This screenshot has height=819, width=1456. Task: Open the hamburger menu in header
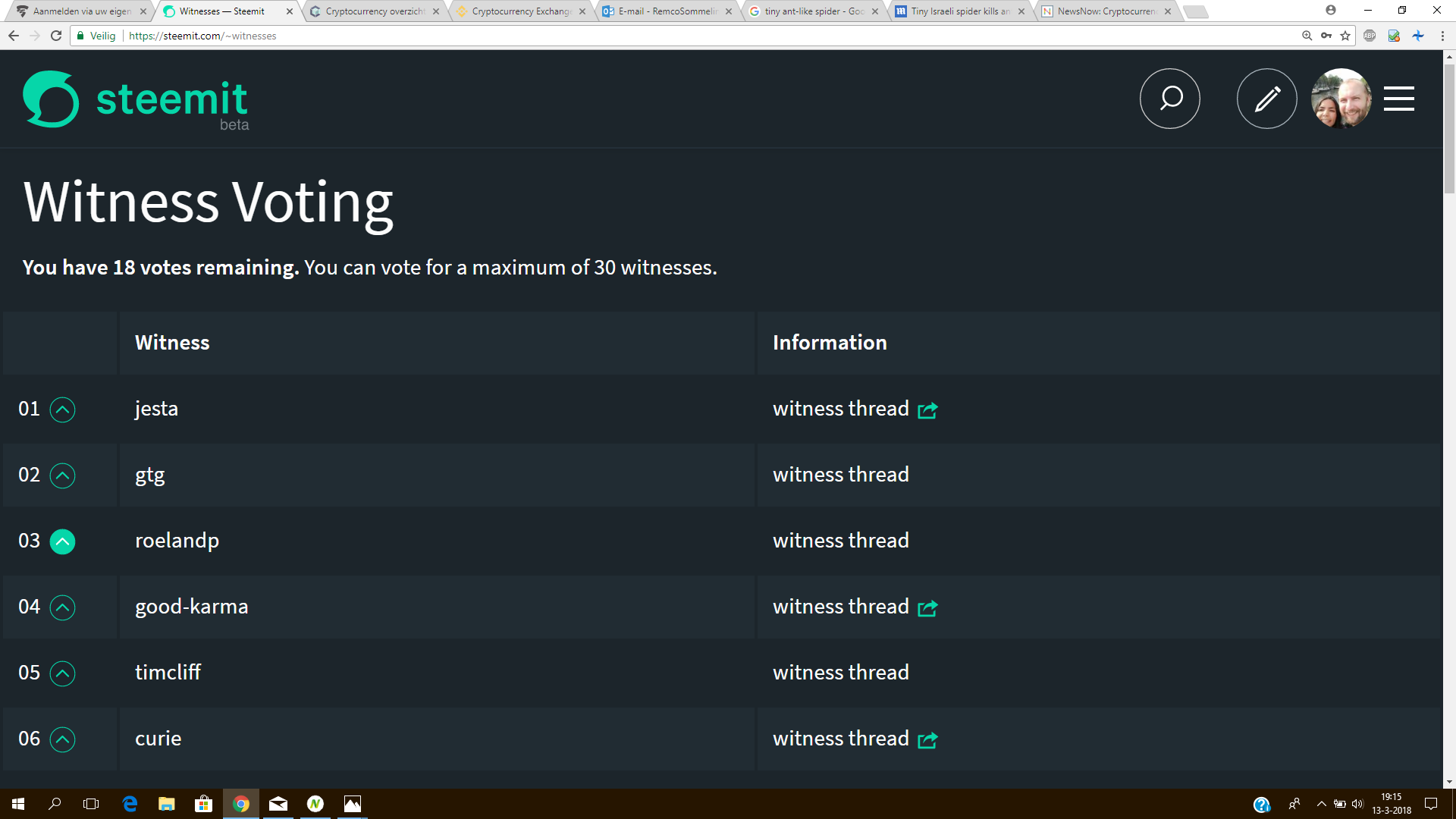point(1398,99)
